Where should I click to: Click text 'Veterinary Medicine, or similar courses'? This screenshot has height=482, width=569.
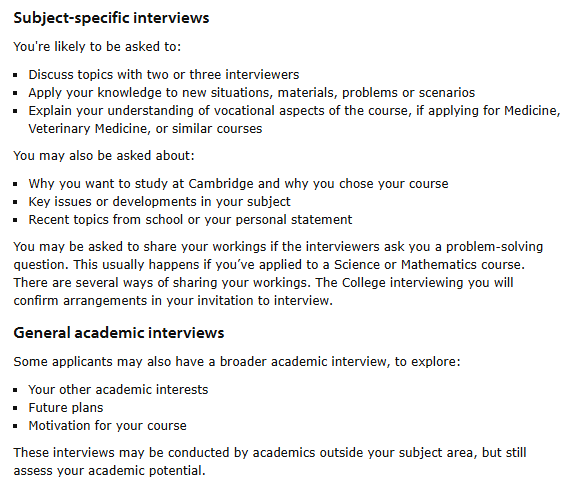(145, 129)
